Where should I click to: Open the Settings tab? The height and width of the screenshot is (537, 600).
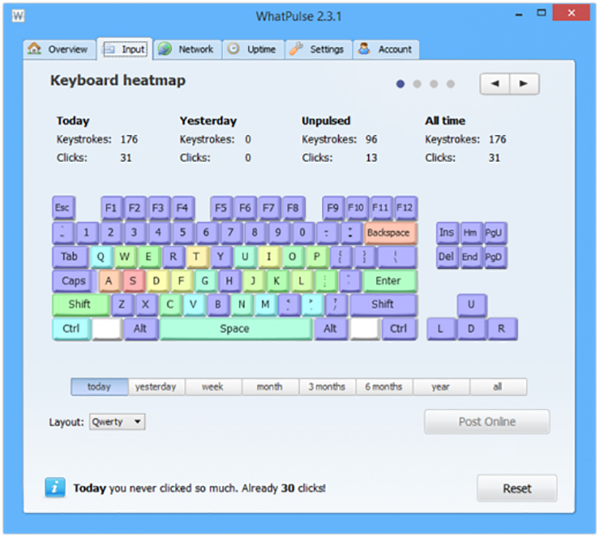coord(318,49)
